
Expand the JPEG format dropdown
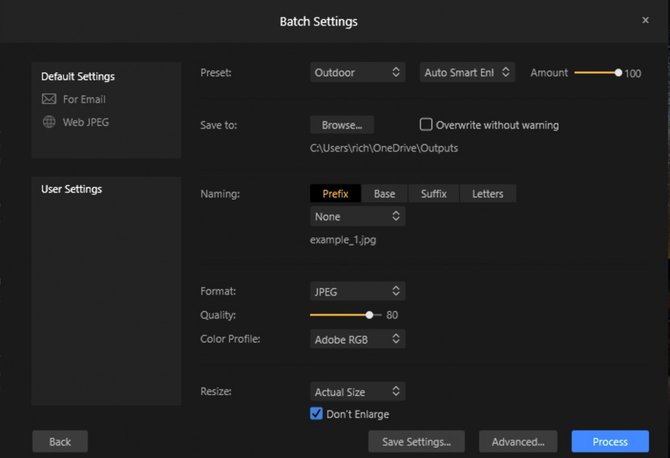coord(357,291)
